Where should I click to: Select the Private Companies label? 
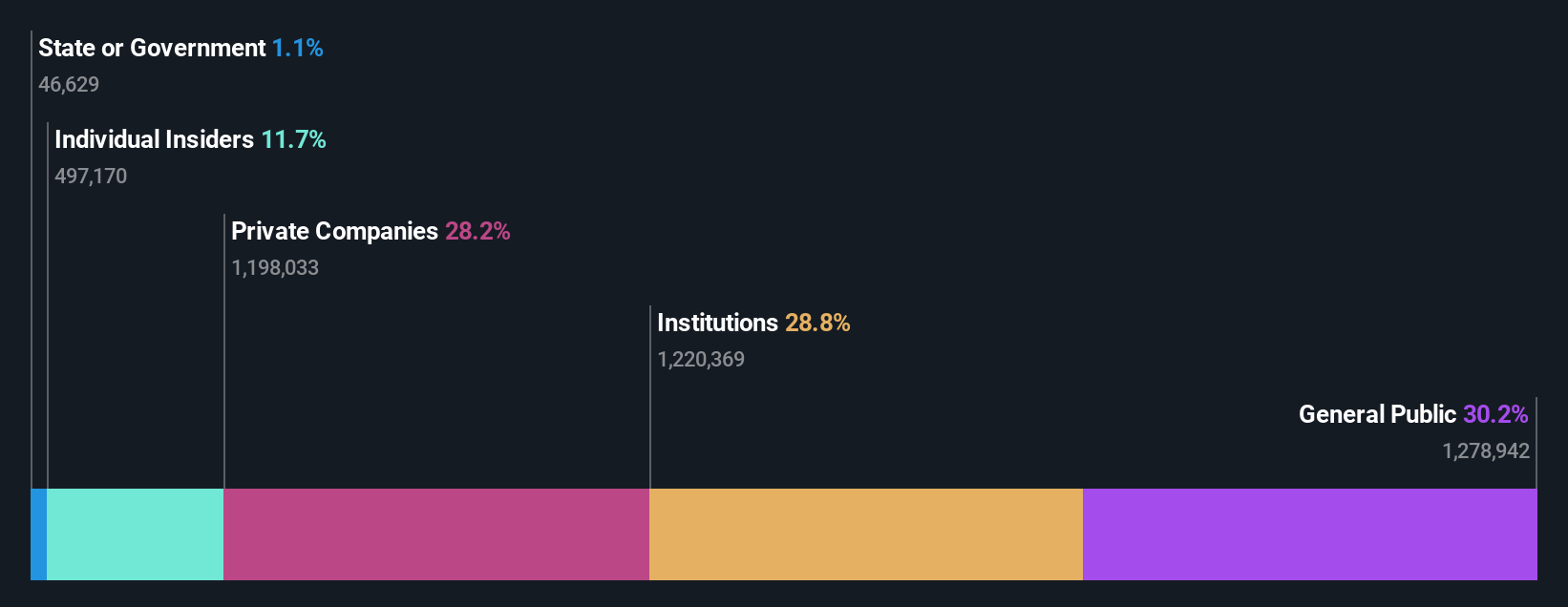(x=334, y=231)
